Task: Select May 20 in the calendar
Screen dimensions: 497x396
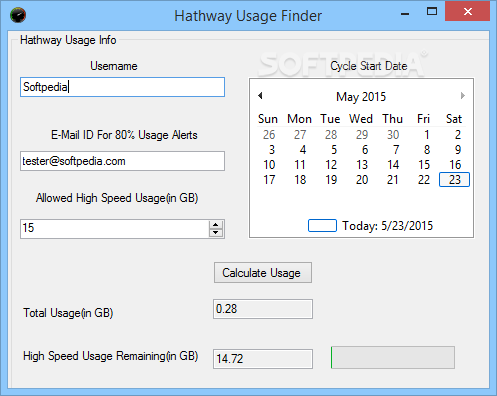Action: (x=362, y=180)
